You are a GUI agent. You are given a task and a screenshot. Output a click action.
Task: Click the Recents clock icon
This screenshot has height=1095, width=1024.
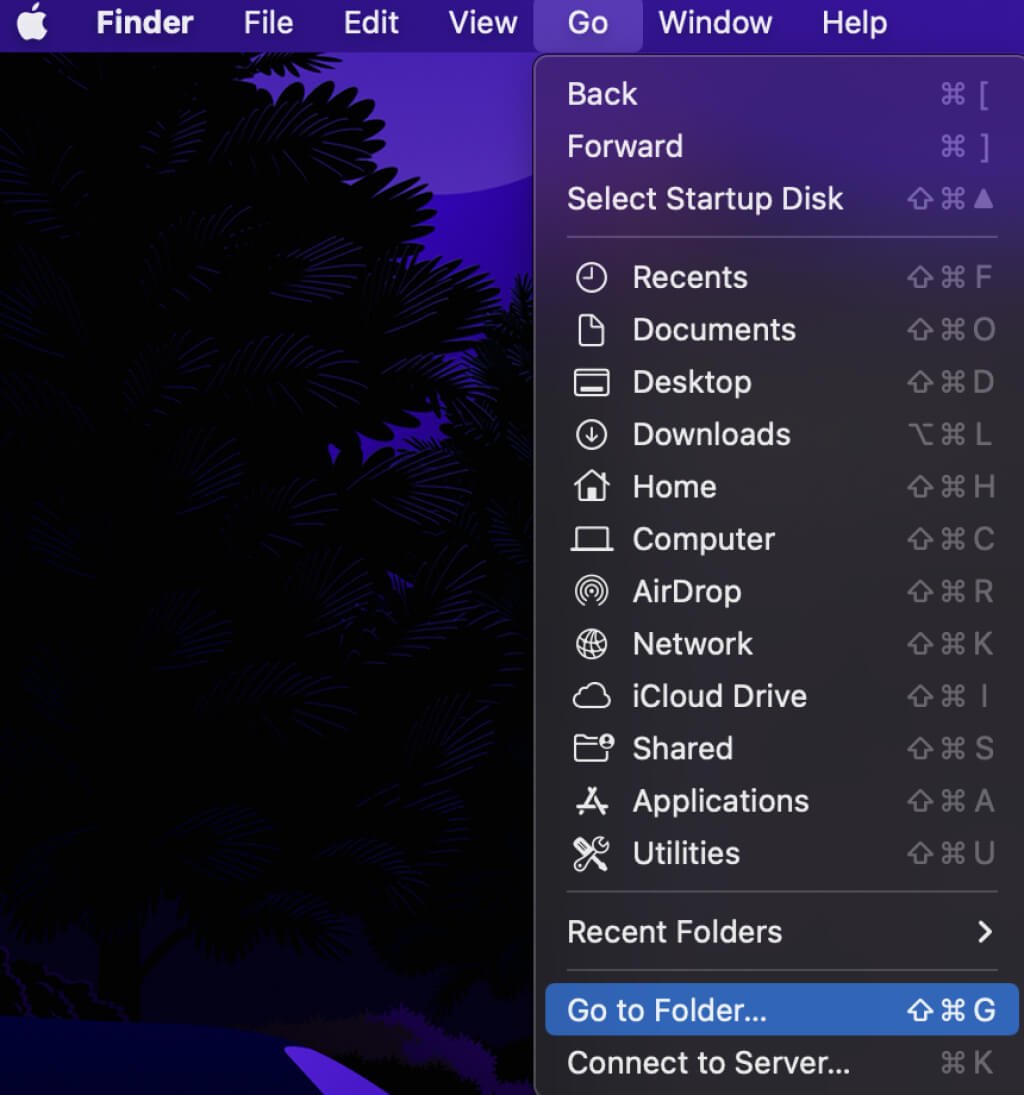591,278
